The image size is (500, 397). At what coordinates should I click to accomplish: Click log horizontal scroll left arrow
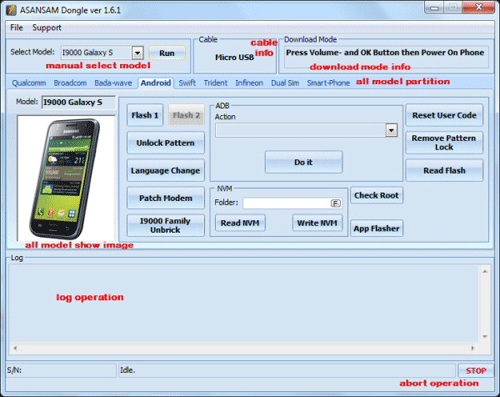(x=15, y=348)
